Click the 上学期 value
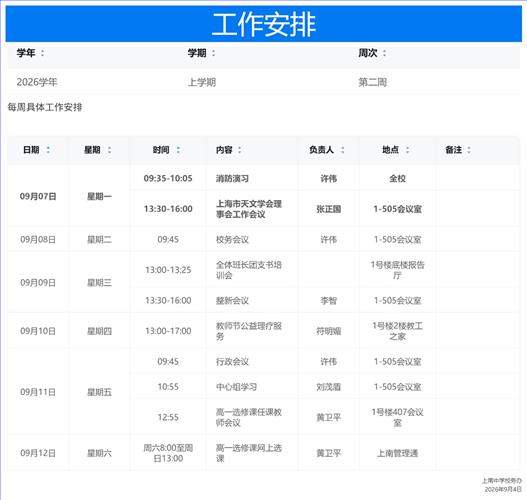The image size is (527, 500). pos(202,82)
